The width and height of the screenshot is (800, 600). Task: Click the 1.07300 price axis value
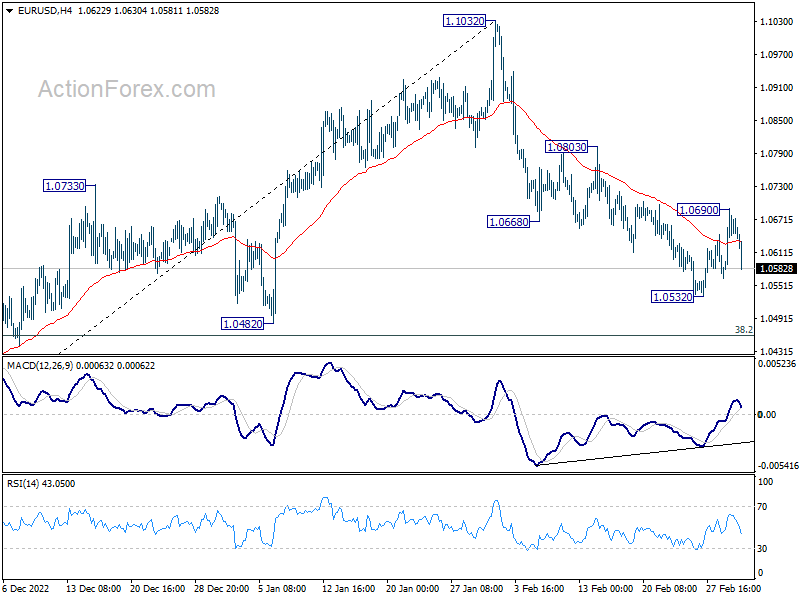[777, 187]
